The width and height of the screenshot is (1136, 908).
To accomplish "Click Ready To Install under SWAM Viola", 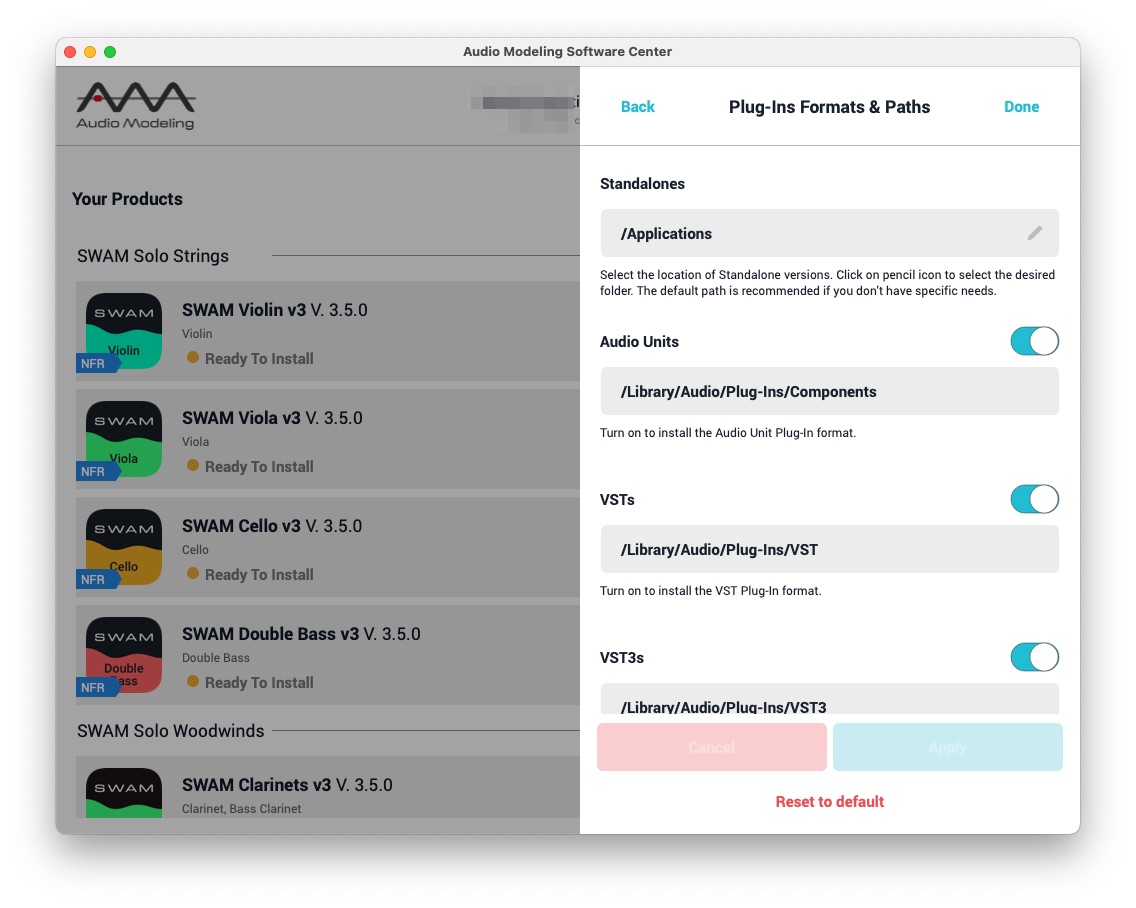I will 259,467.
